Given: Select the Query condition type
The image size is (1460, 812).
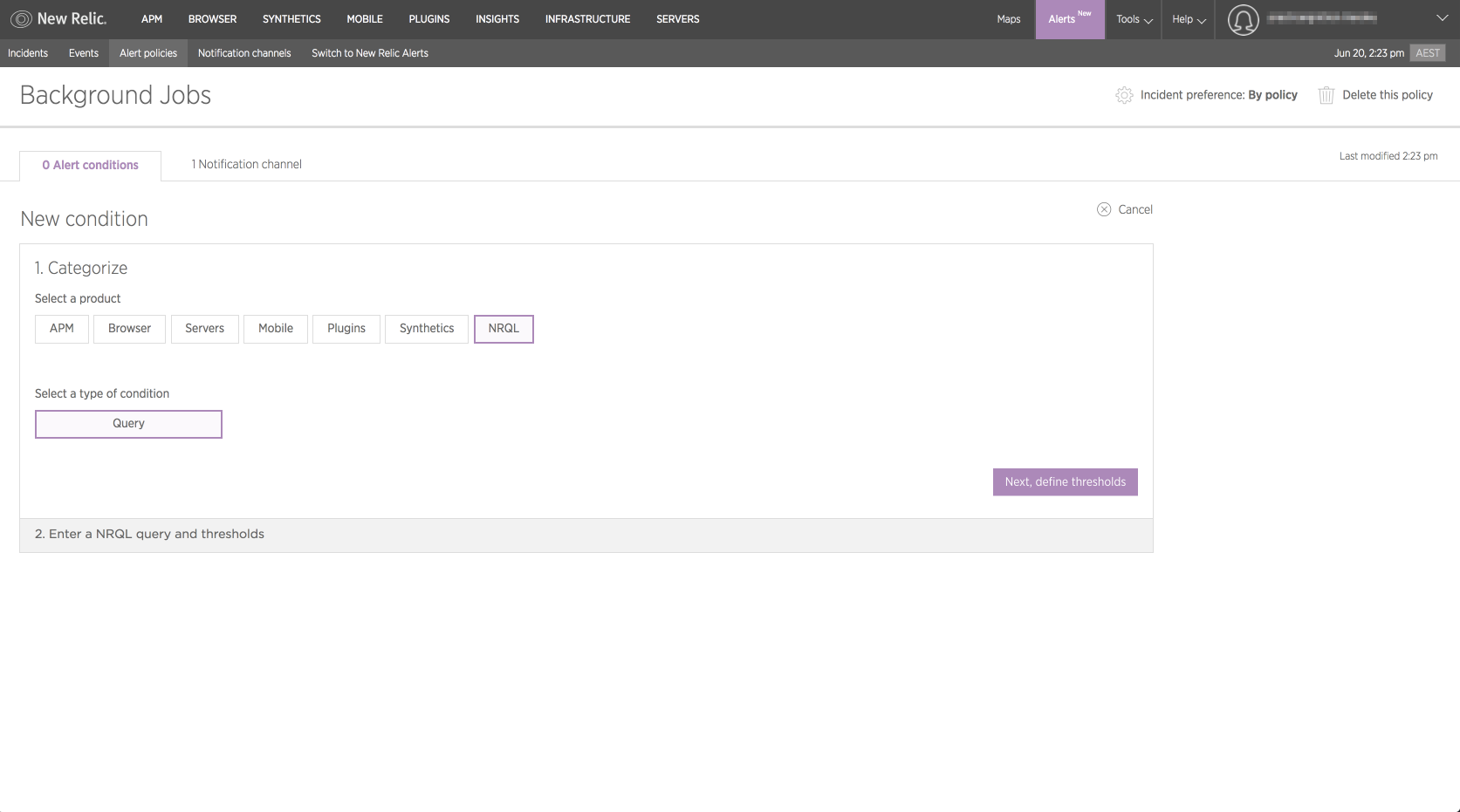Looking at the screenshot, I should coord(128,424).
